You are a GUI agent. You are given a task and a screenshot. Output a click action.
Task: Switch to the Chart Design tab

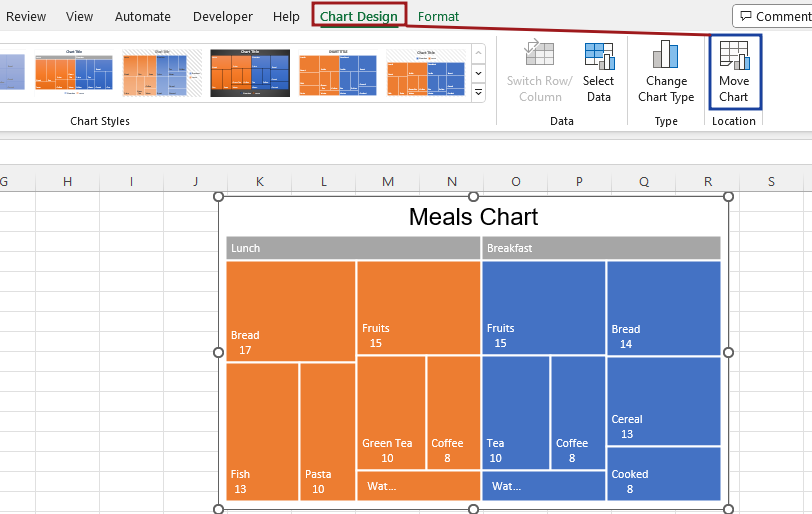(x=359, y=17)
